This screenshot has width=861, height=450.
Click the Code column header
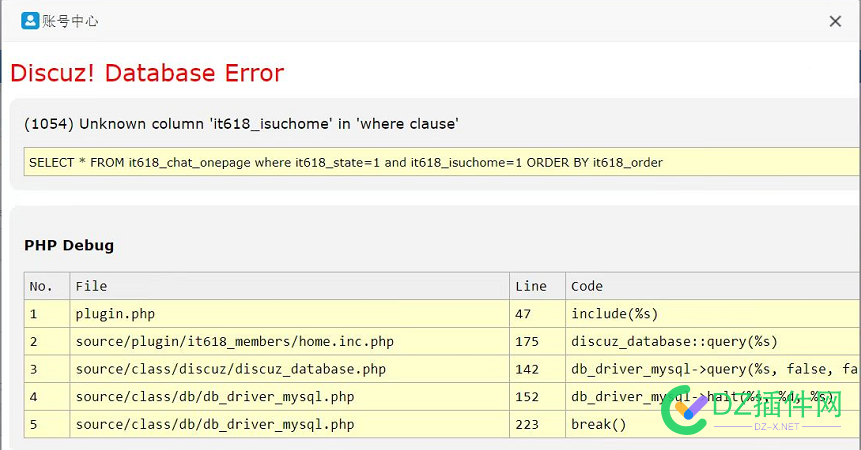point(587,286)
